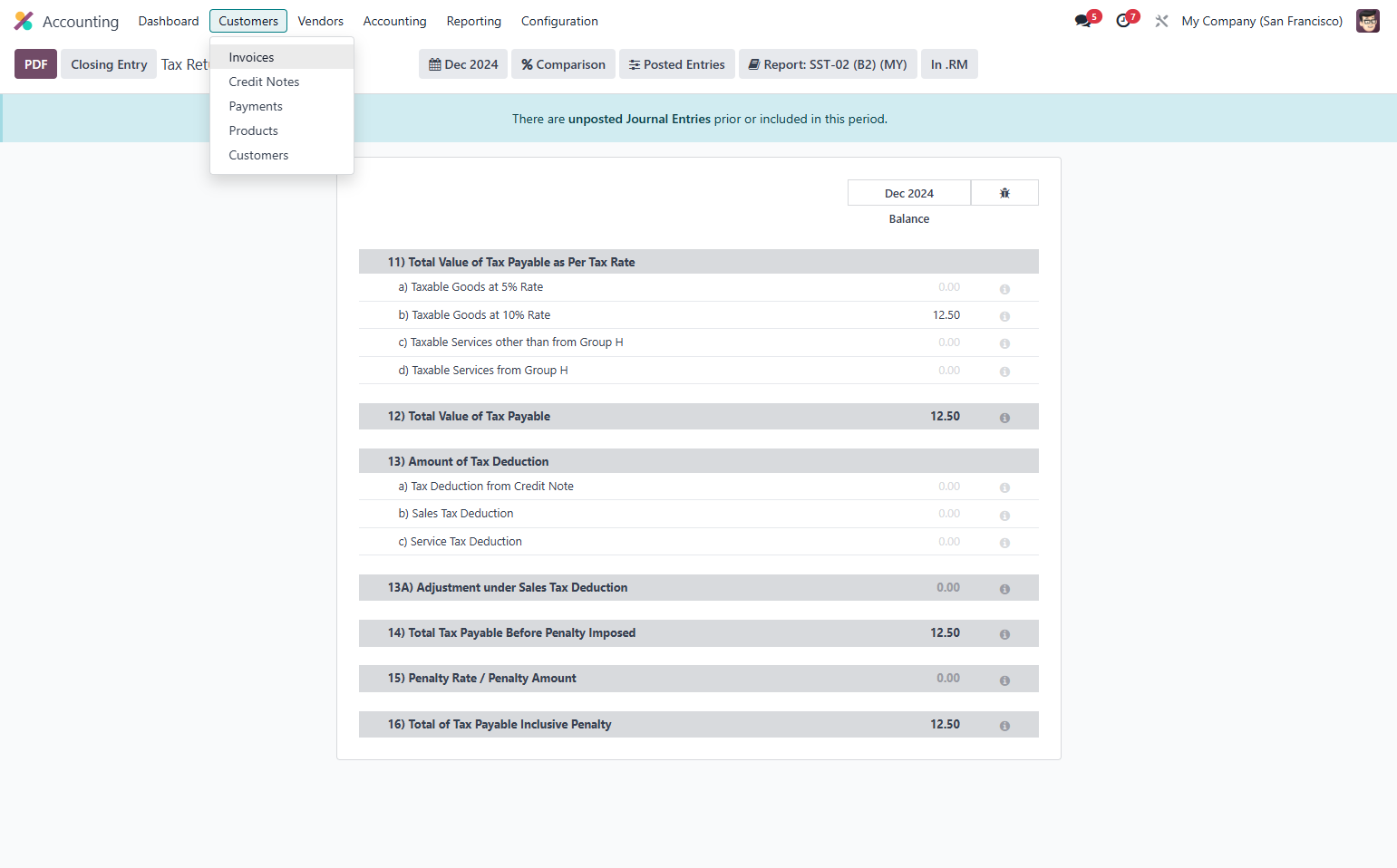The width and height of the screenshot is (1397, 868).
Task: Open the Configuration menu
Action: 559,21
